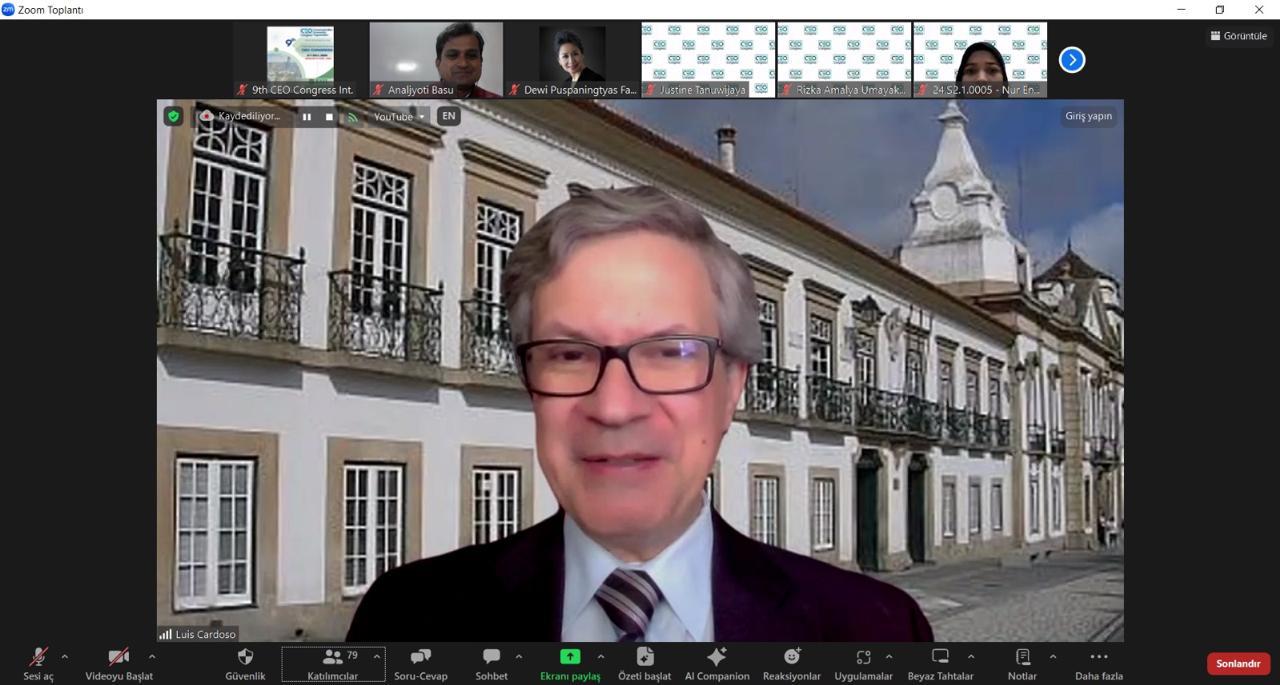Stop the recording
The height and width of the screenshot is (685, 1280).
[329, 117]
